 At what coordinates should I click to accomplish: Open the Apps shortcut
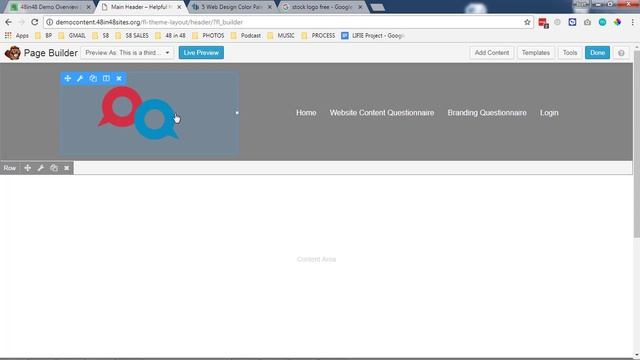(x=17, y=36)
